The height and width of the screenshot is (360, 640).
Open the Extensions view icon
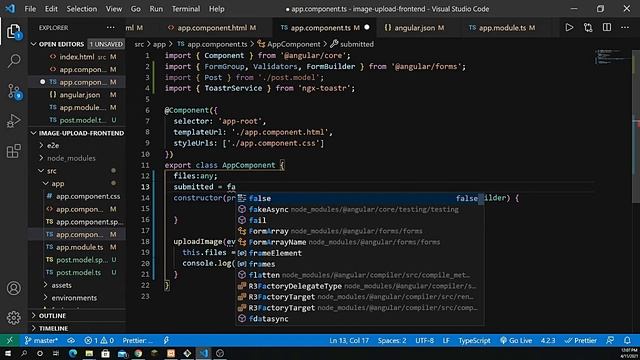point(13,151)
